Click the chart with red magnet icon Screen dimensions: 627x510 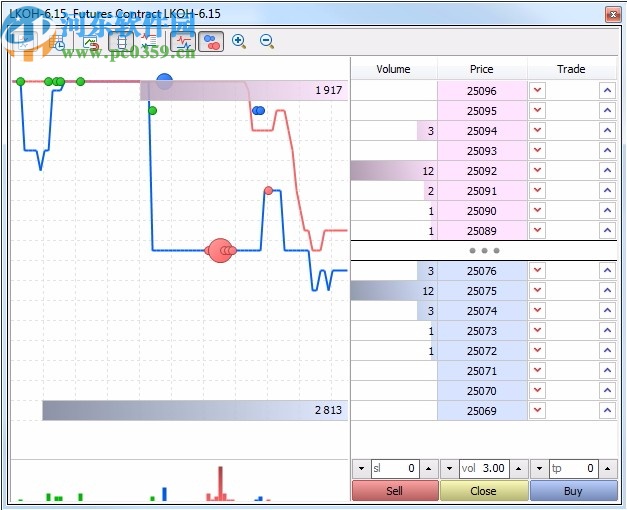(x=90, y=42)
